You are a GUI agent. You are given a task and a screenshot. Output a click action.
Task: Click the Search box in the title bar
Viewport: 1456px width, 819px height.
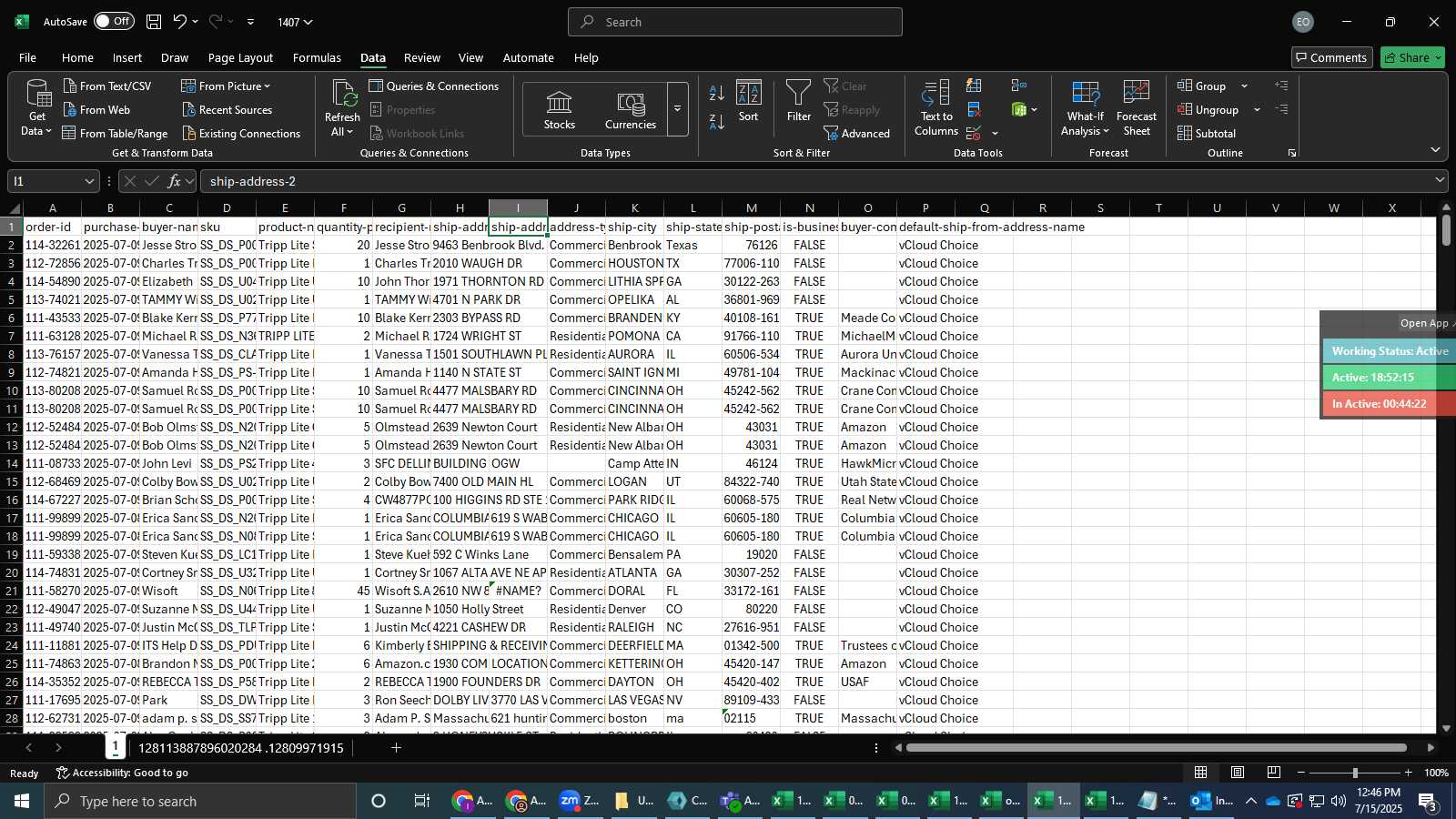(735, 22)
